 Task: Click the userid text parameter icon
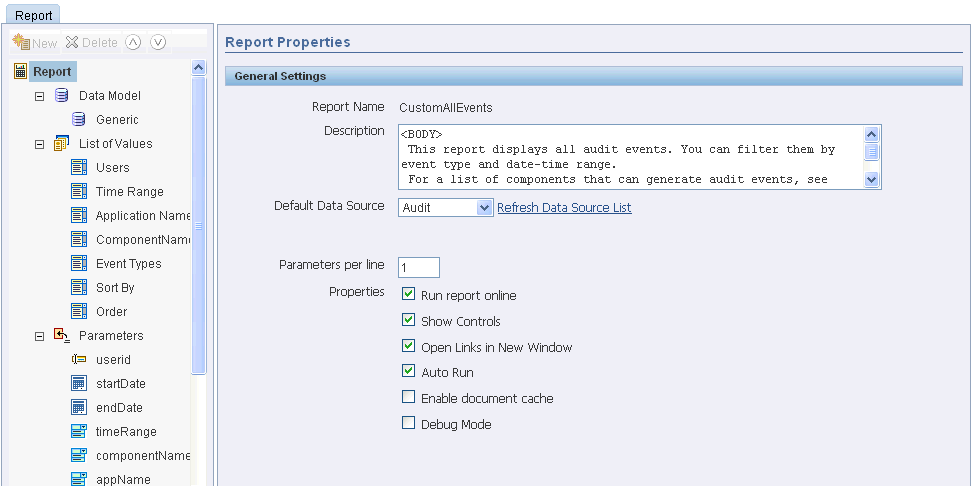coord(79,359)
